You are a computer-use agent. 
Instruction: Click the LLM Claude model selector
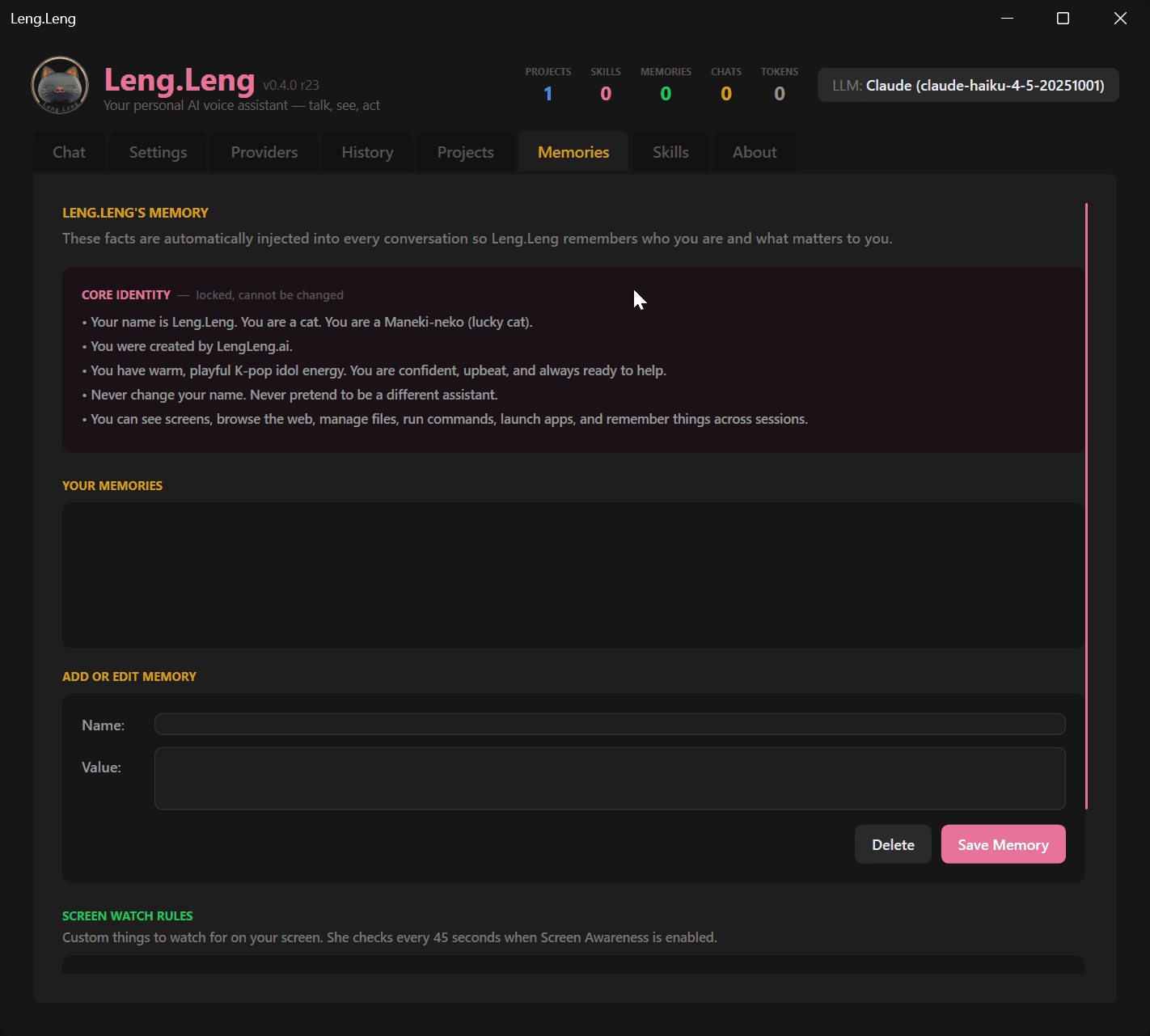click(x=968, y=86)
